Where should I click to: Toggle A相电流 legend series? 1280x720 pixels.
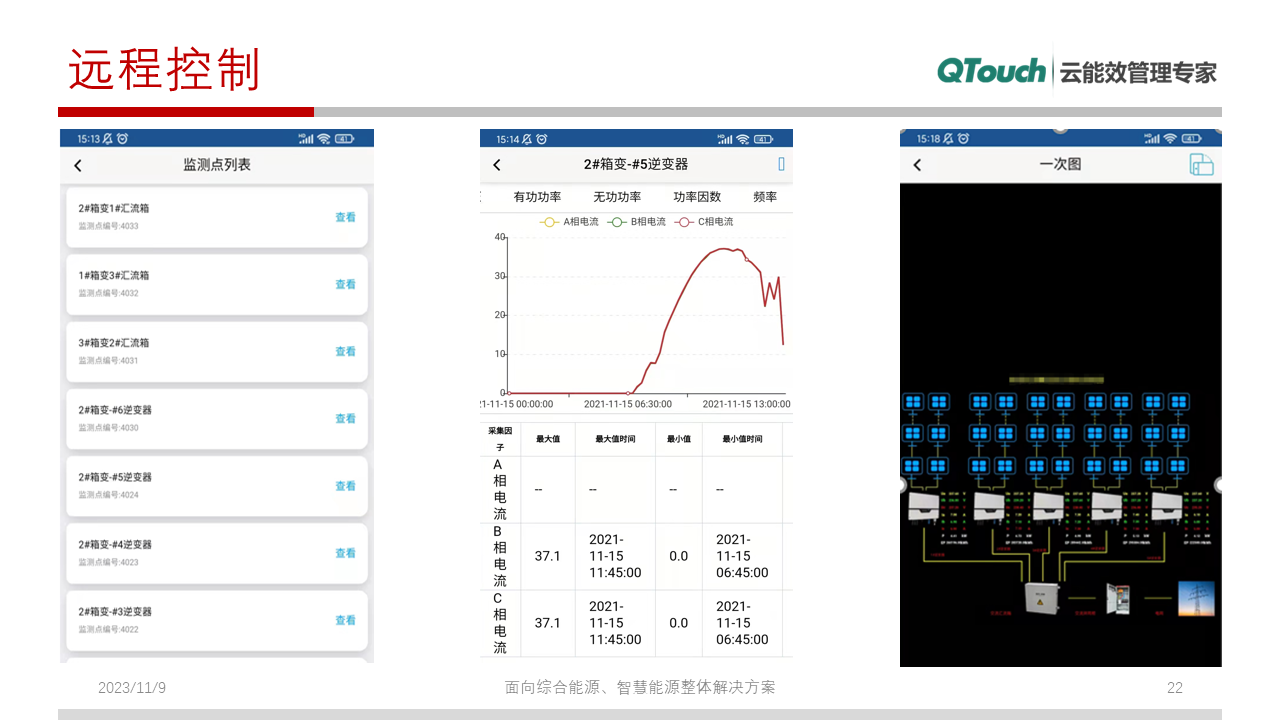point(568,222)
